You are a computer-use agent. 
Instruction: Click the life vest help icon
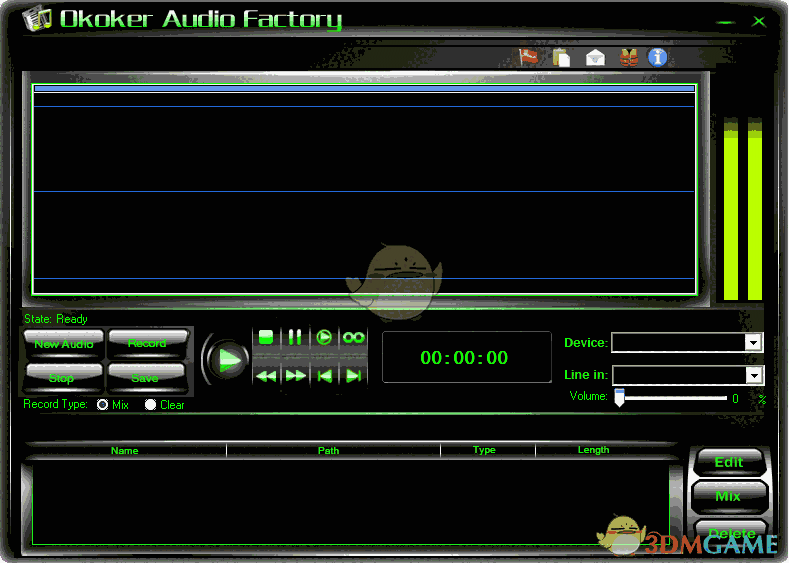628,57
